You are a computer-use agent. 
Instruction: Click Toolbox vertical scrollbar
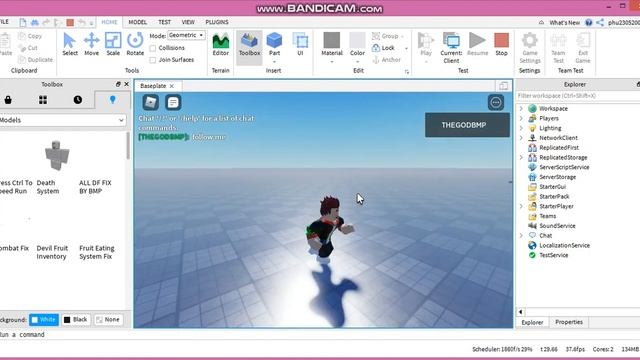(x=128, y=146)
